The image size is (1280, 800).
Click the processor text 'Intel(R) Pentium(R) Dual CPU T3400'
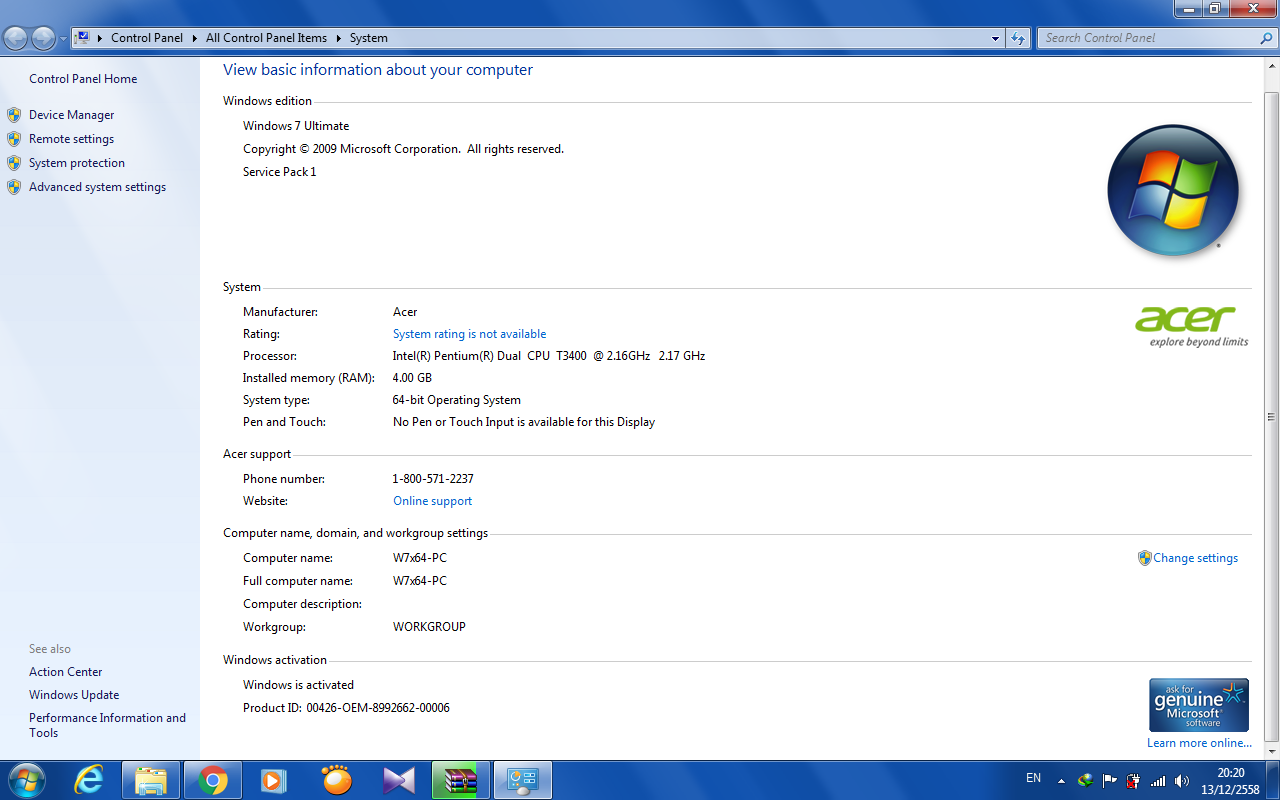490,356
